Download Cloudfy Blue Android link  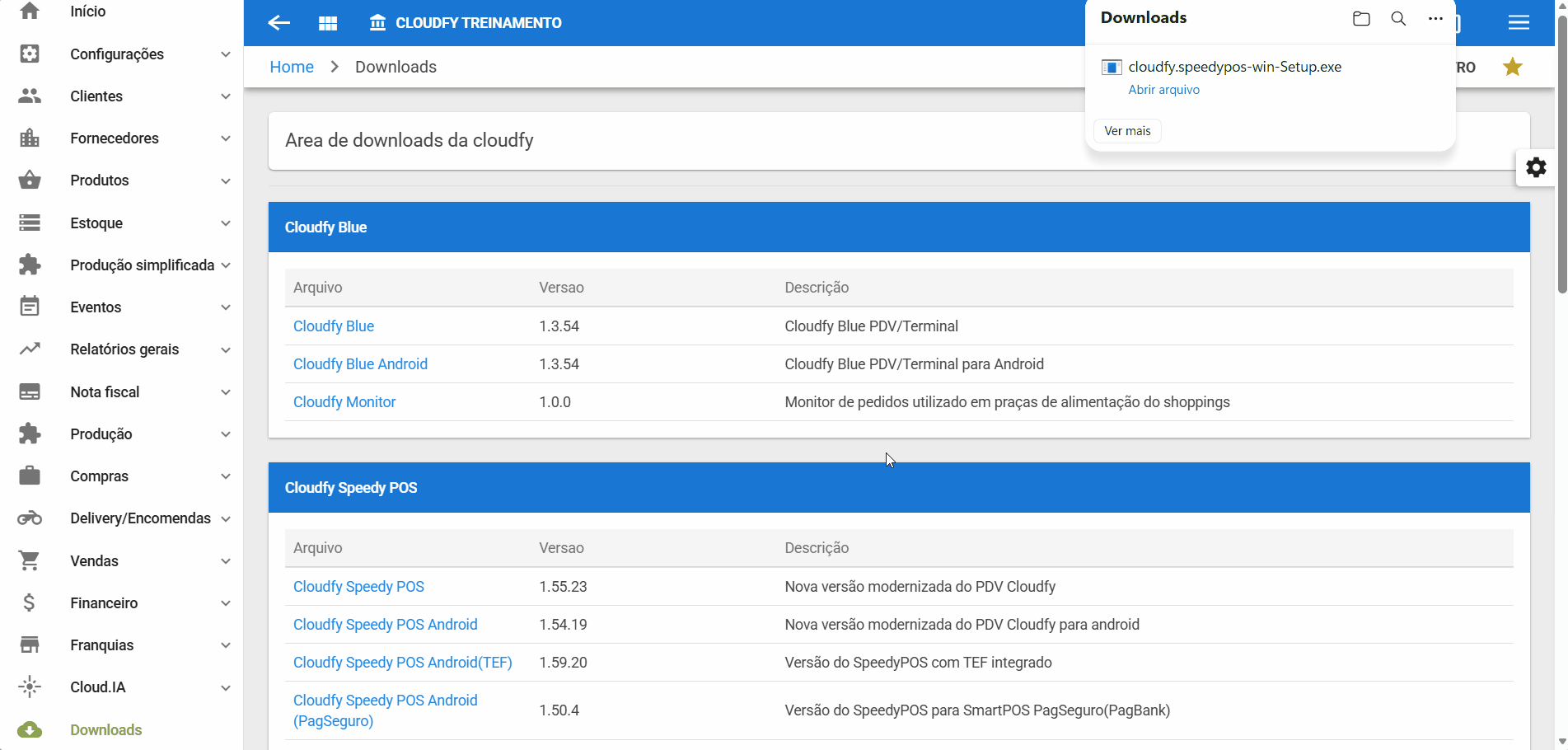pos(360,364)
